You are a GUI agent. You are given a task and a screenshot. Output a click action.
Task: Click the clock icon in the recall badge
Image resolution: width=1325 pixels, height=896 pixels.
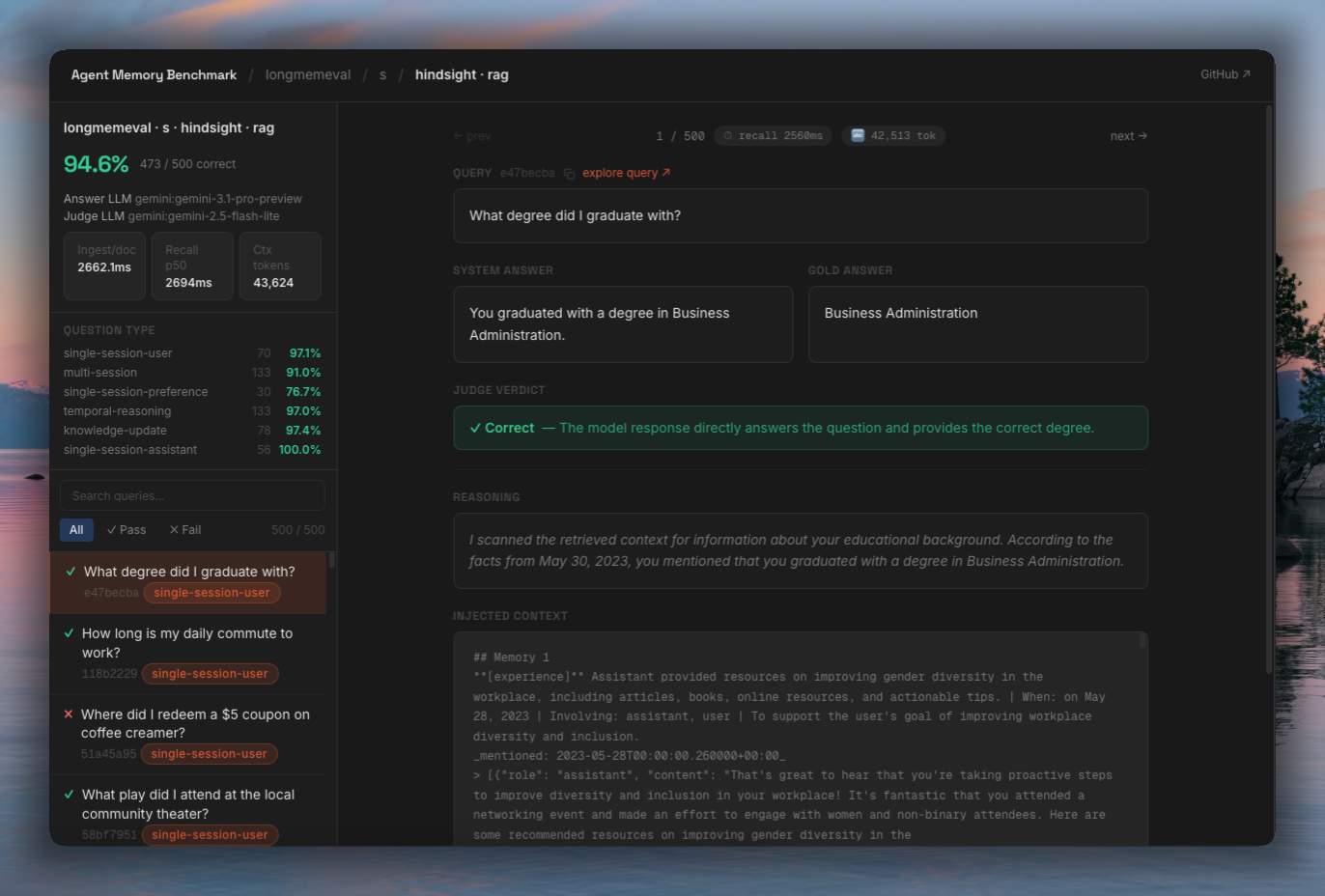coord(728,136)
